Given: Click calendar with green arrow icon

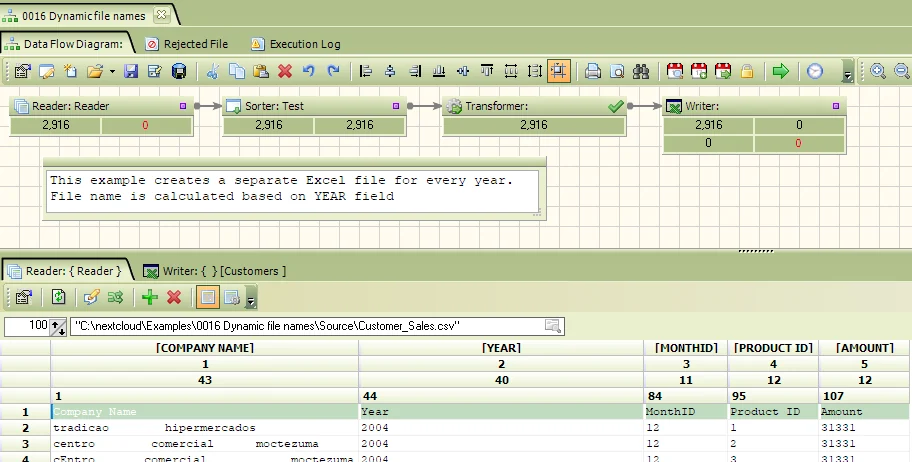Looking at the screenshot, I should click(723, 71).
